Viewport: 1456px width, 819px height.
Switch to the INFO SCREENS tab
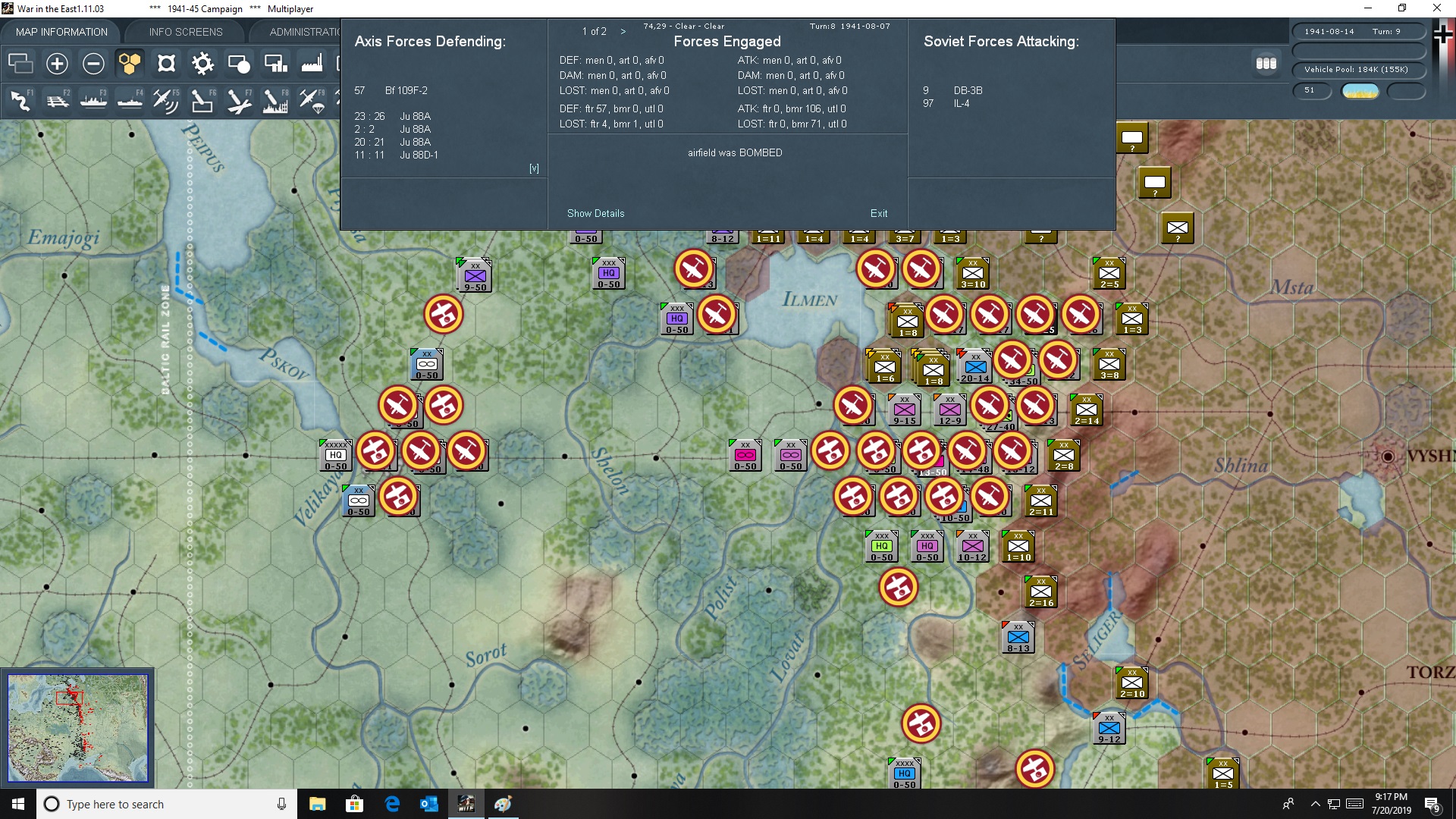184,31
